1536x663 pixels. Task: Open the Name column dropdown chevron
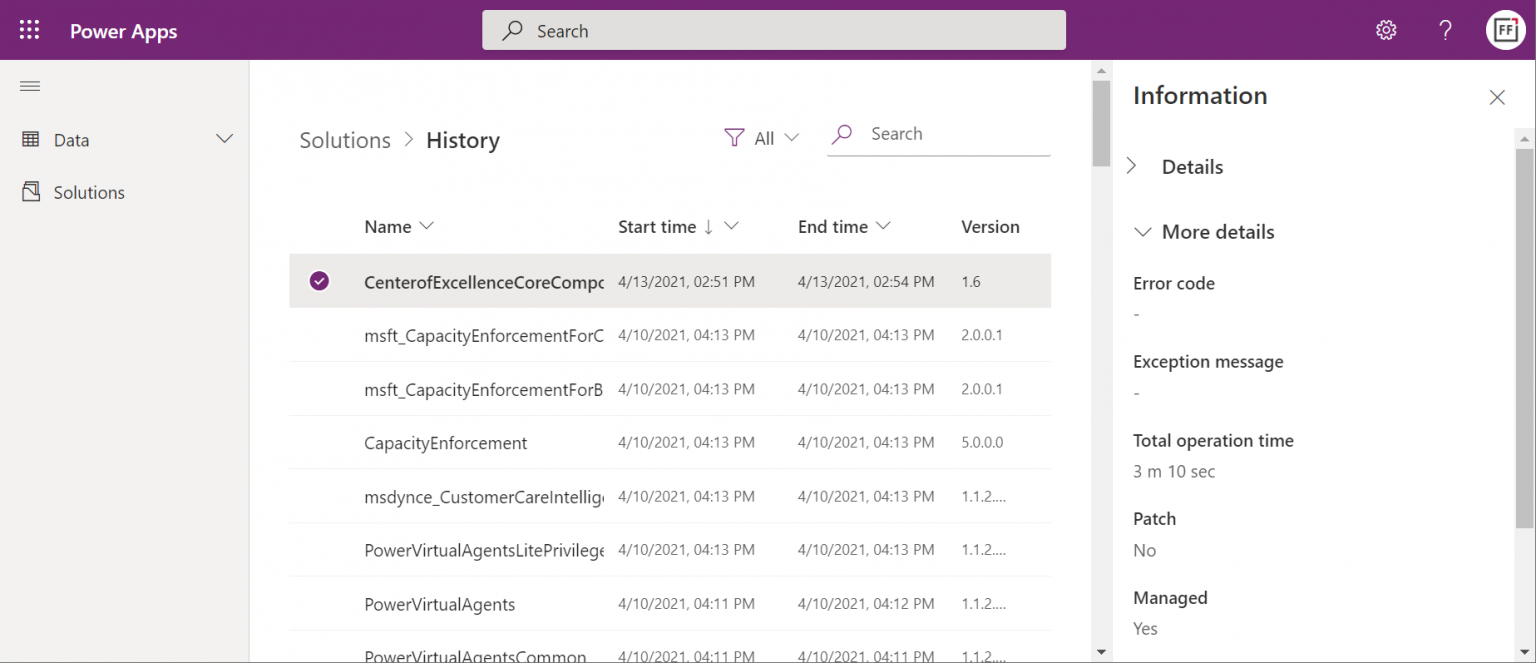426,226
